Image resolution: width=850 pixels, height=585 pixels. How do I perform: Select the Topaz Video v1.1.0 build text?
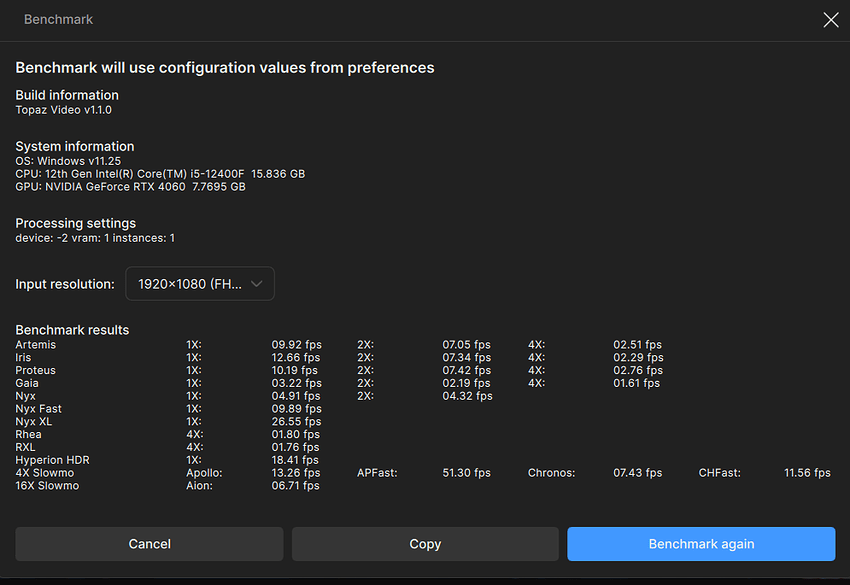point(63,110)
